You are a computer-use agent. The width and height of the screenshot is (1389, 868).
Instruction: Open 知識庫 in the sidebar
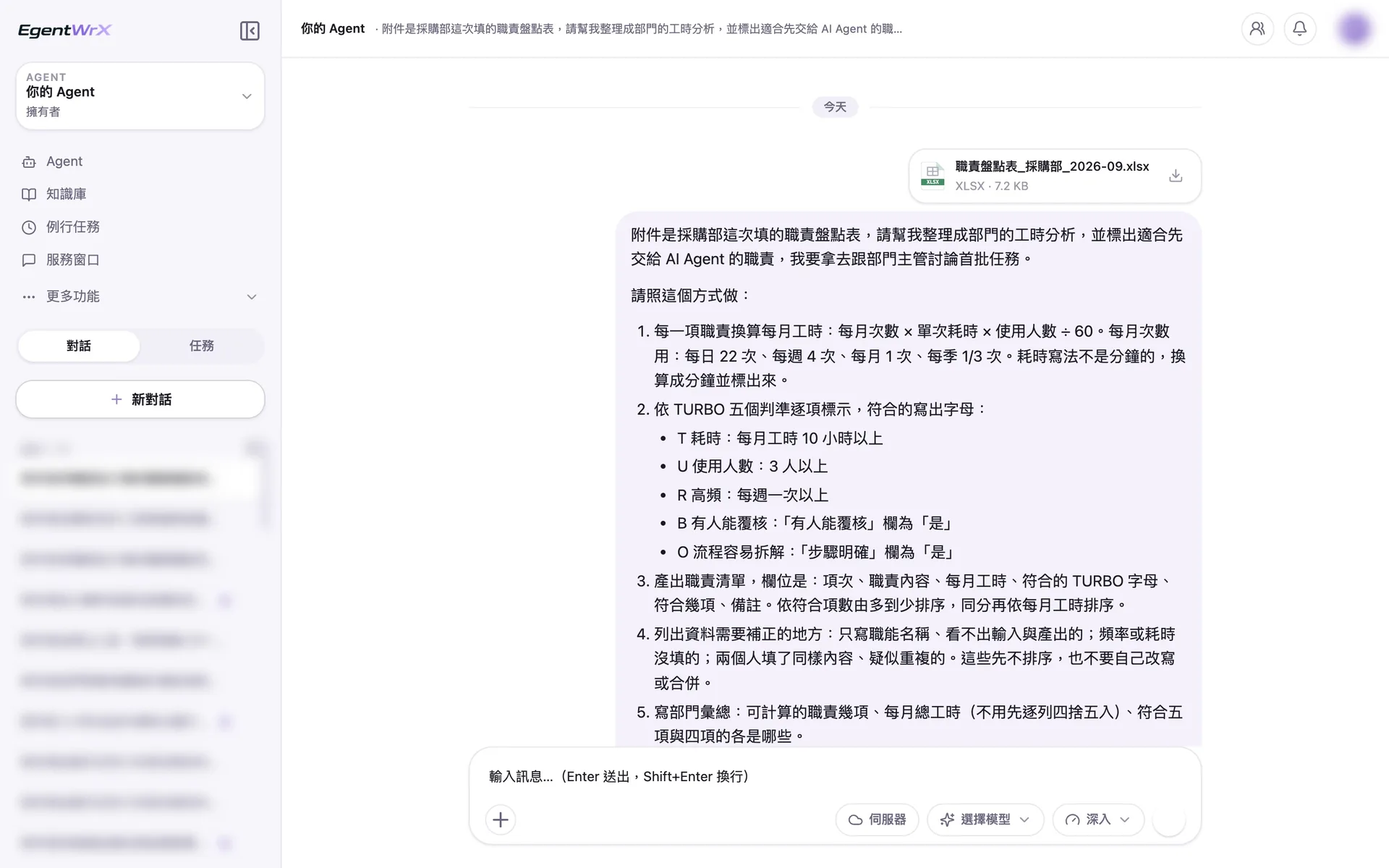coord(140,194)
